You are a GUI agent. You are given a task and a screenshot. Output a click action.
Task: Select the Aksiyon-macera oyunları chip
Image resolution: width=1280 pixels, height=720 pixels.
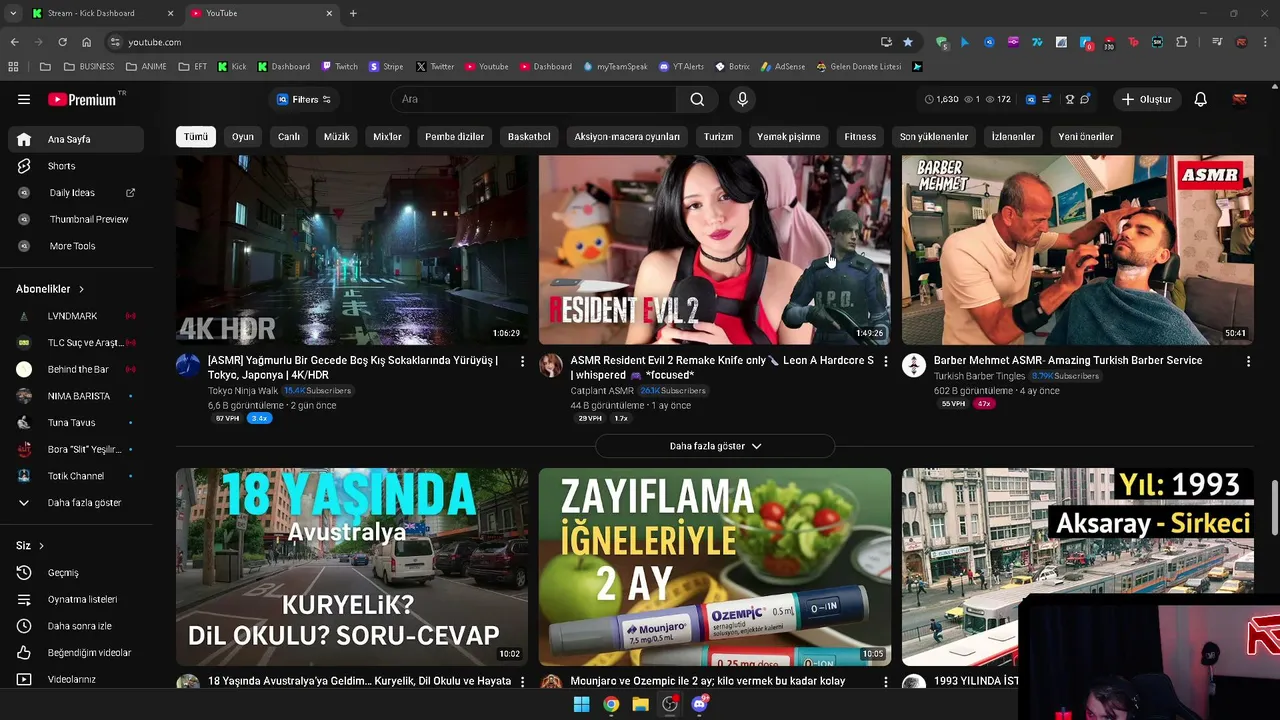click(627, 136)
